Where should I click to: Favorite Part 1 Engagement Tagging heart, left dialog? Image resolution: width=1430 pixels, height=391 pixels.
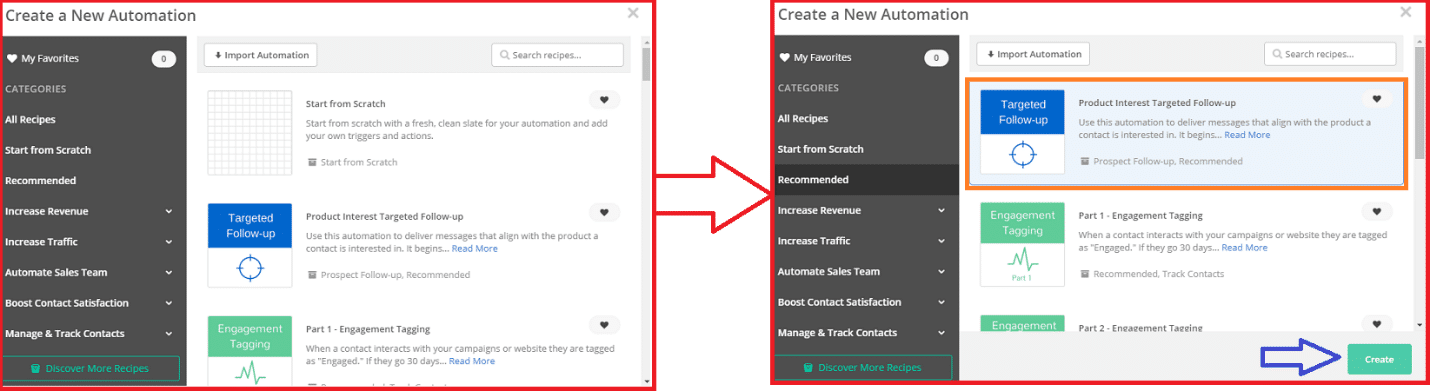604,324
